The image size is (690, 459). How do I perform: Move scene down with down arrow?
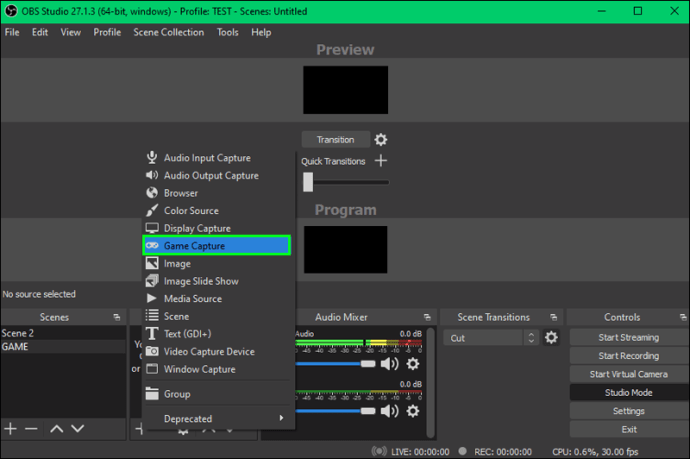77,428
